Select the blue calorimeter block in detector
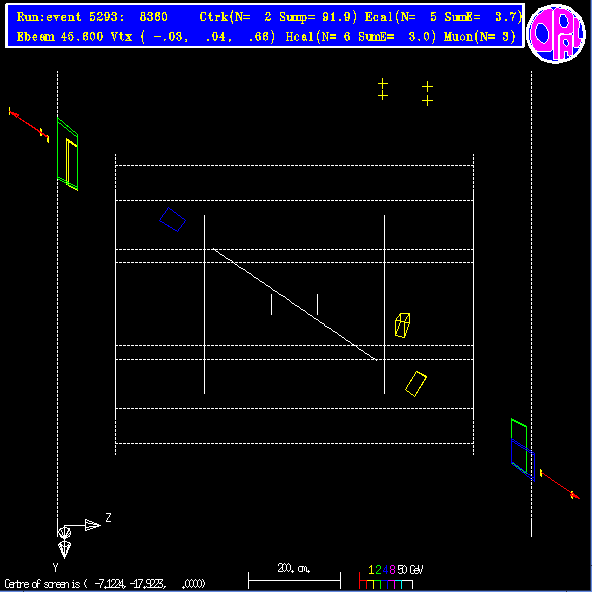Image resolution: width=592 pixels, height=592 pixels. (x=172, y=219)
